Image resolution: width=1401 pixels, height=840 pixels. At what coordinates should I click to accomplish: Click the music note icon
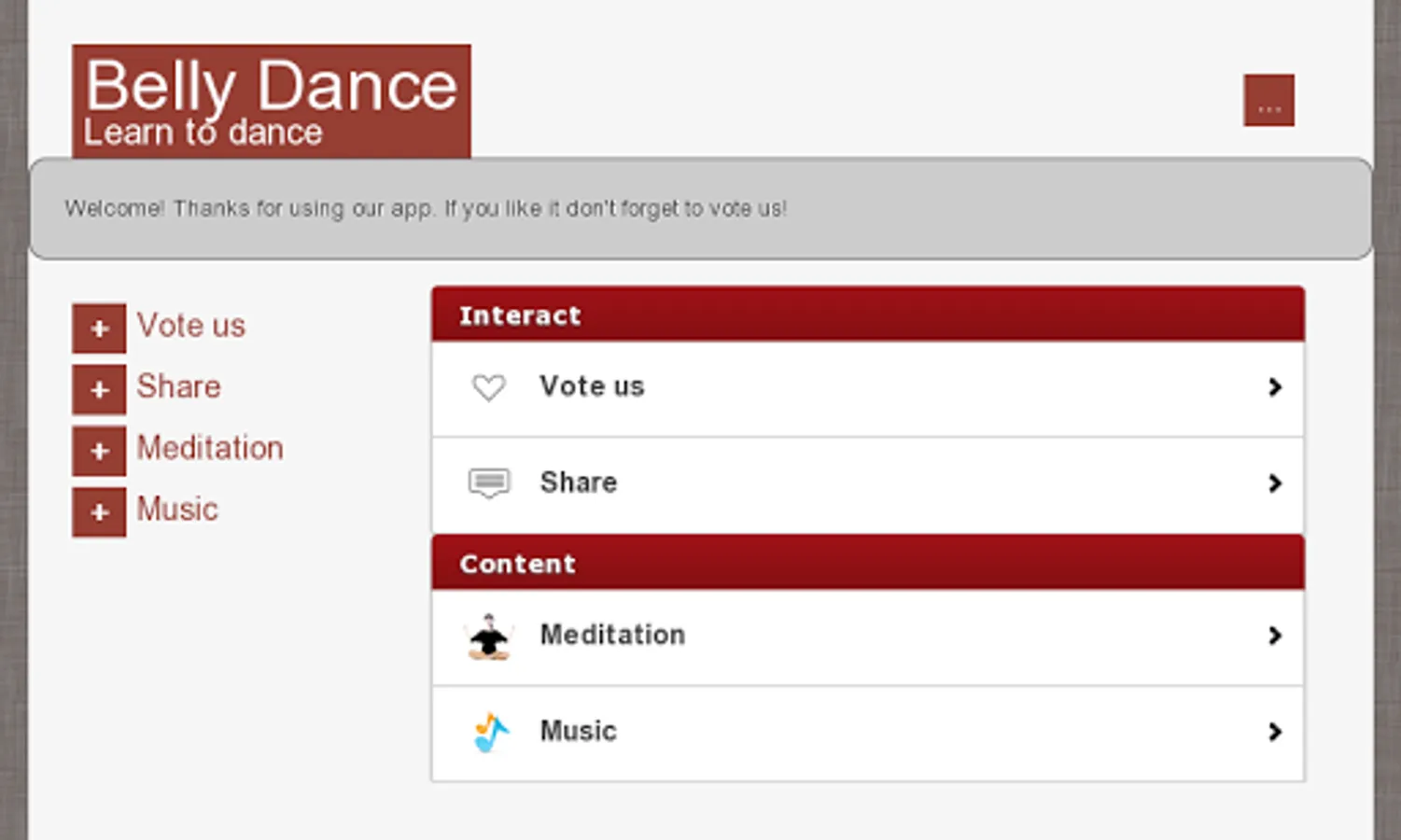pos(488,732)
